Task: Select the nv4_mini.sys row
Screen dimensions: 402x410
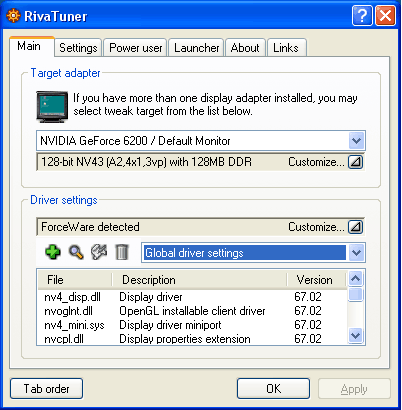Action: coord(193,325)
